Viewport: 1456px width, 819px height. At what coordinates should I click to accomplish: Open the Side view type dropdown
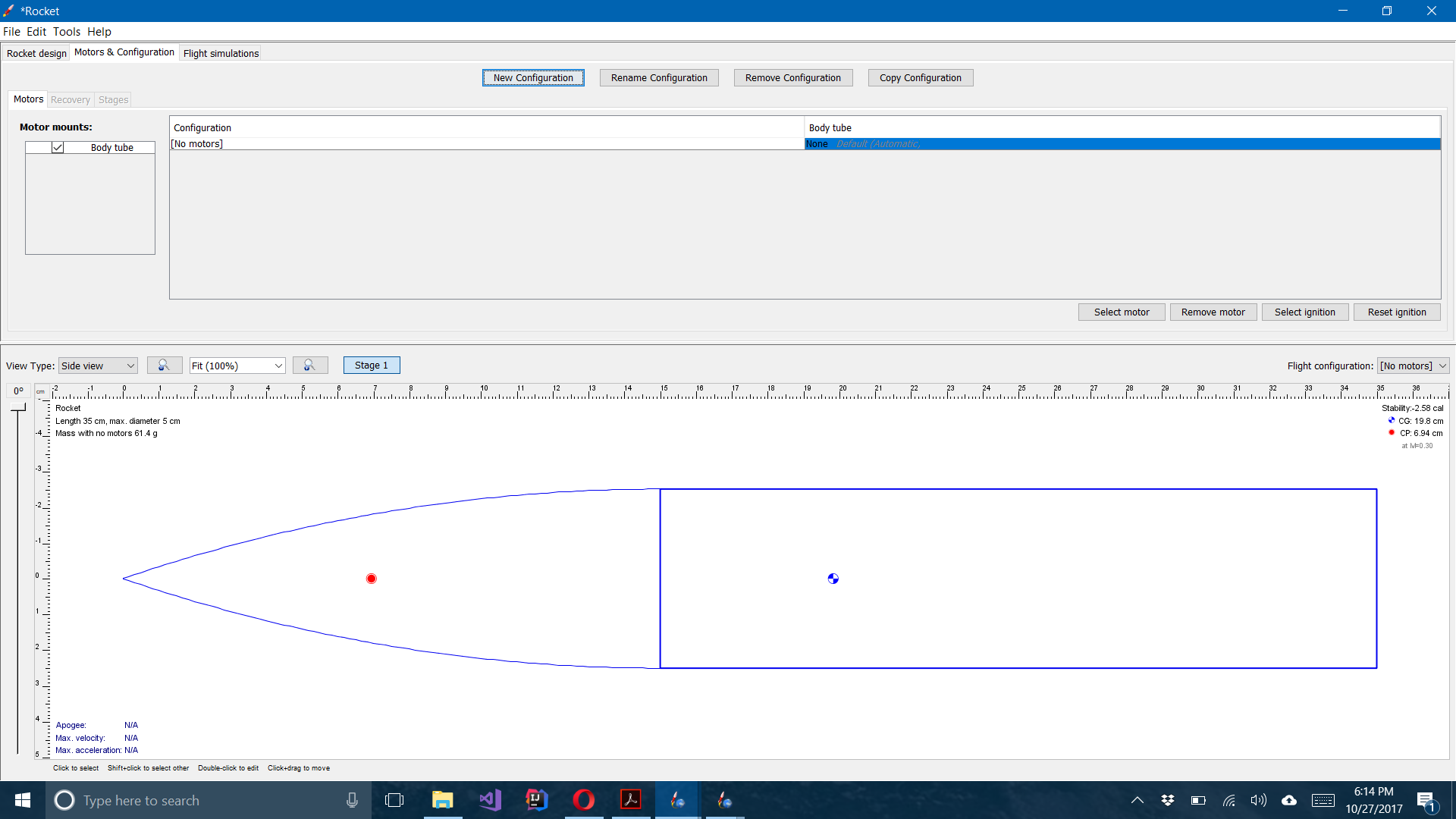click(97, 365)
